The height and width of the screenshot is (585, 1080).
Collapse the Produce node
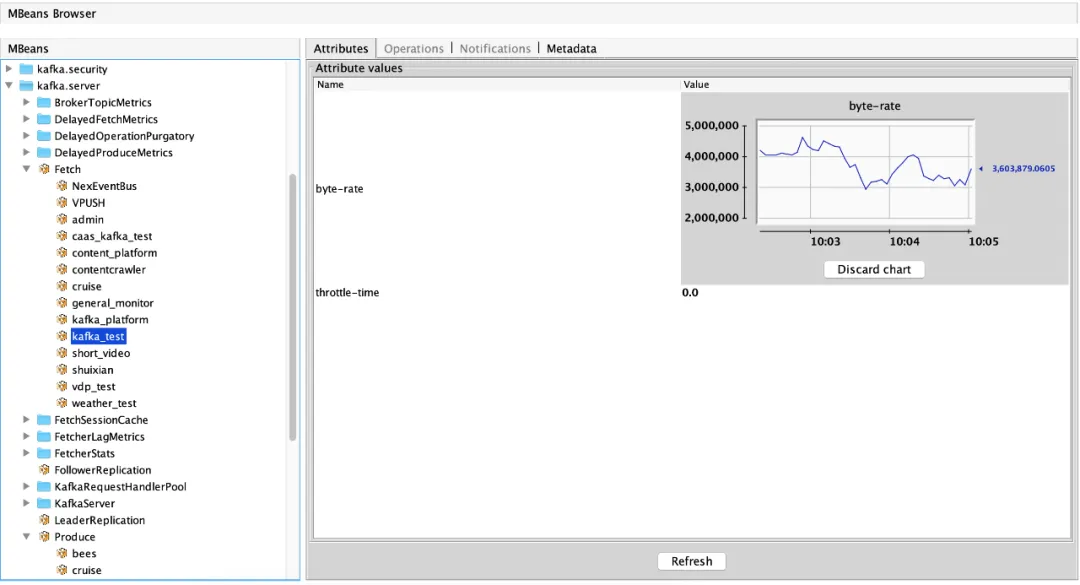point(26,537)
